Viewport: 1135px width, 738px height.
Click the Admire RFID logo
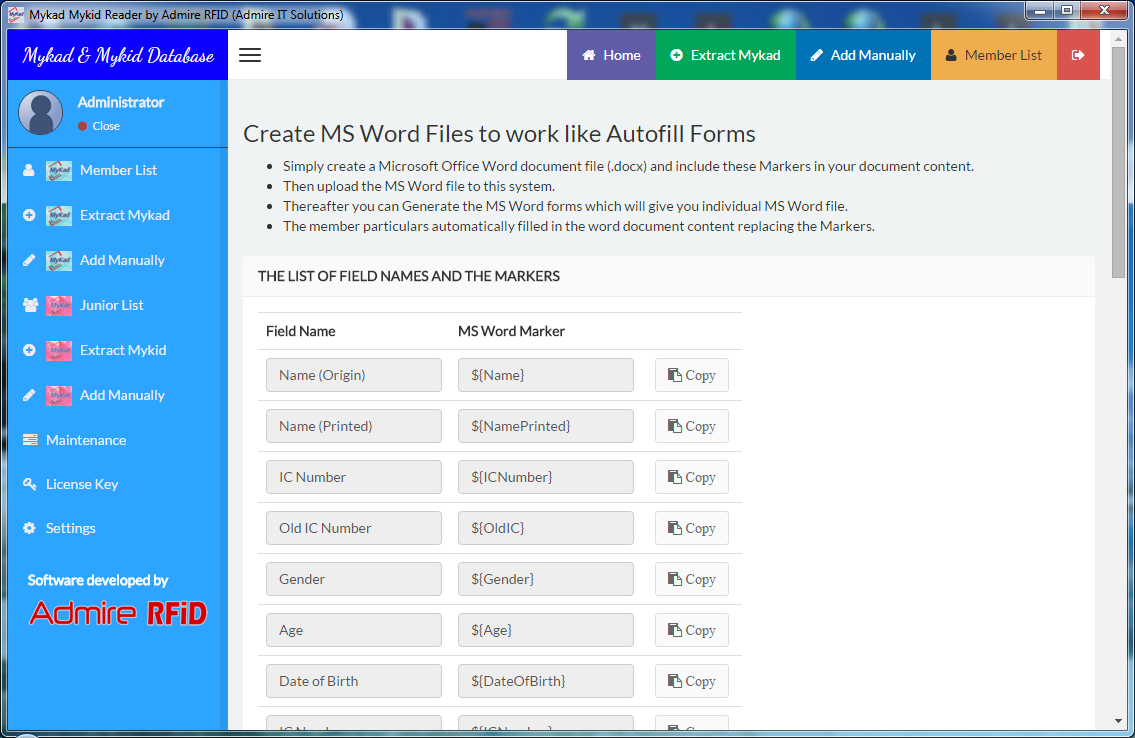tap(118, 612)
